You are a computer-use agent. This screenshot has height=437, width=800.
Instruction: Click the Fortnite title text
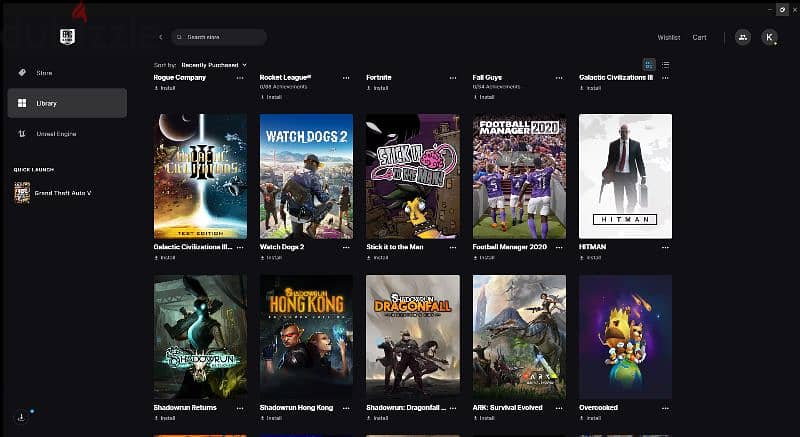coord(379,78)
